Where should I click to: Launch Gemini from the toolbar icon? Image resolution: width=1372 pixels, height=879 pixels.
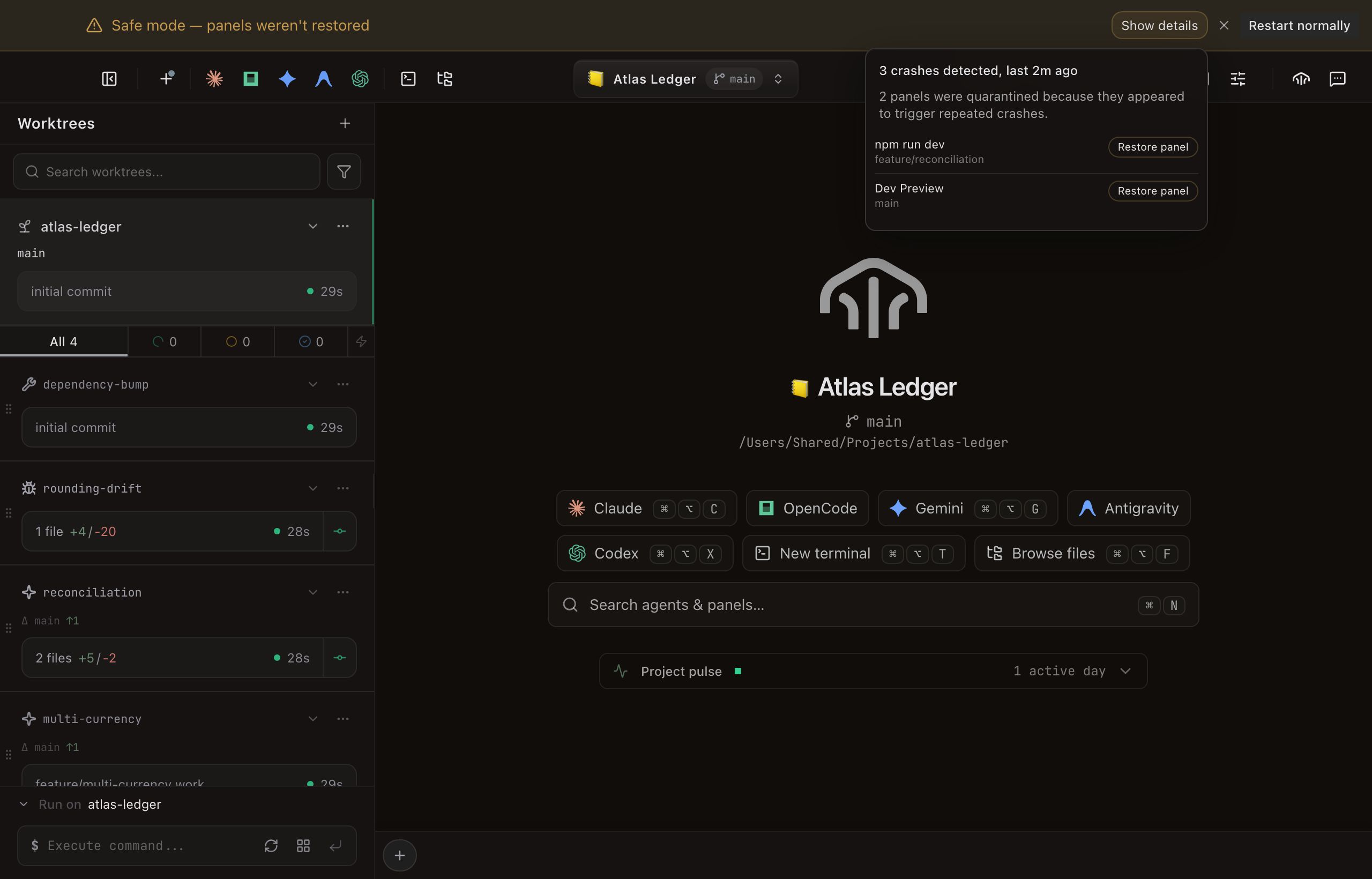287,79
